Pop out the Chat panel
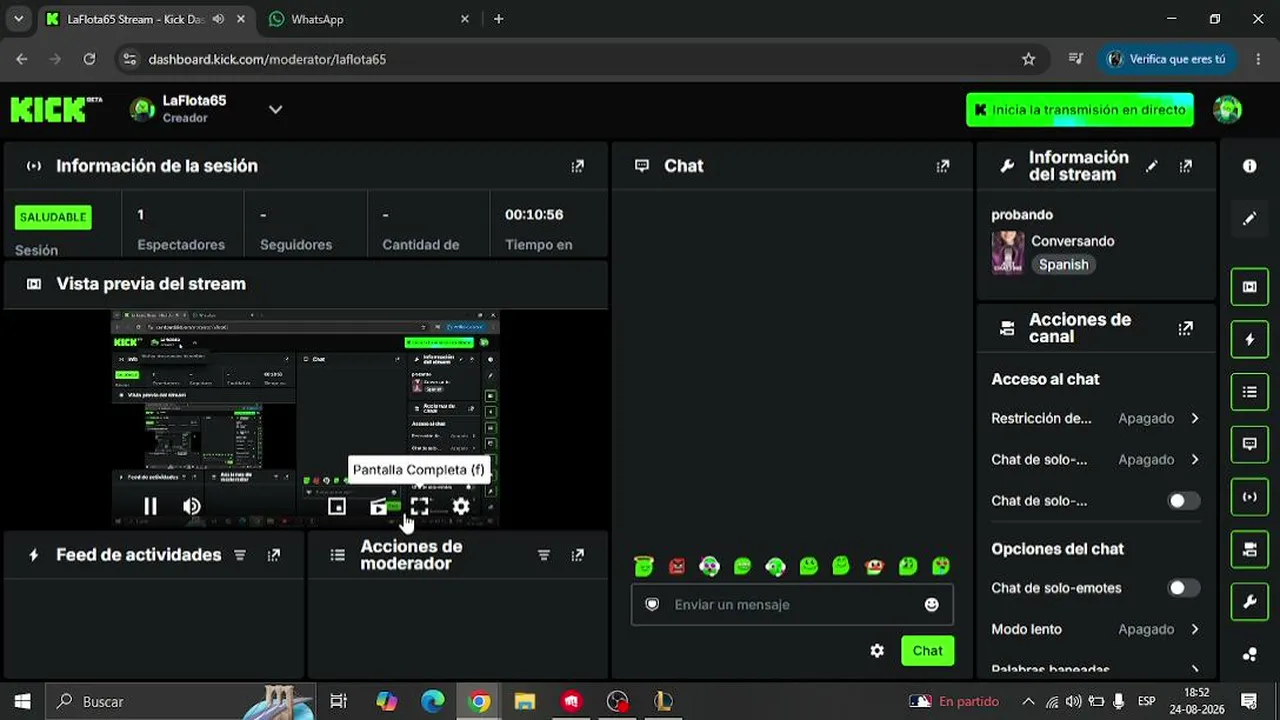This screenshot has width=1280, height=720. (942, 166)
